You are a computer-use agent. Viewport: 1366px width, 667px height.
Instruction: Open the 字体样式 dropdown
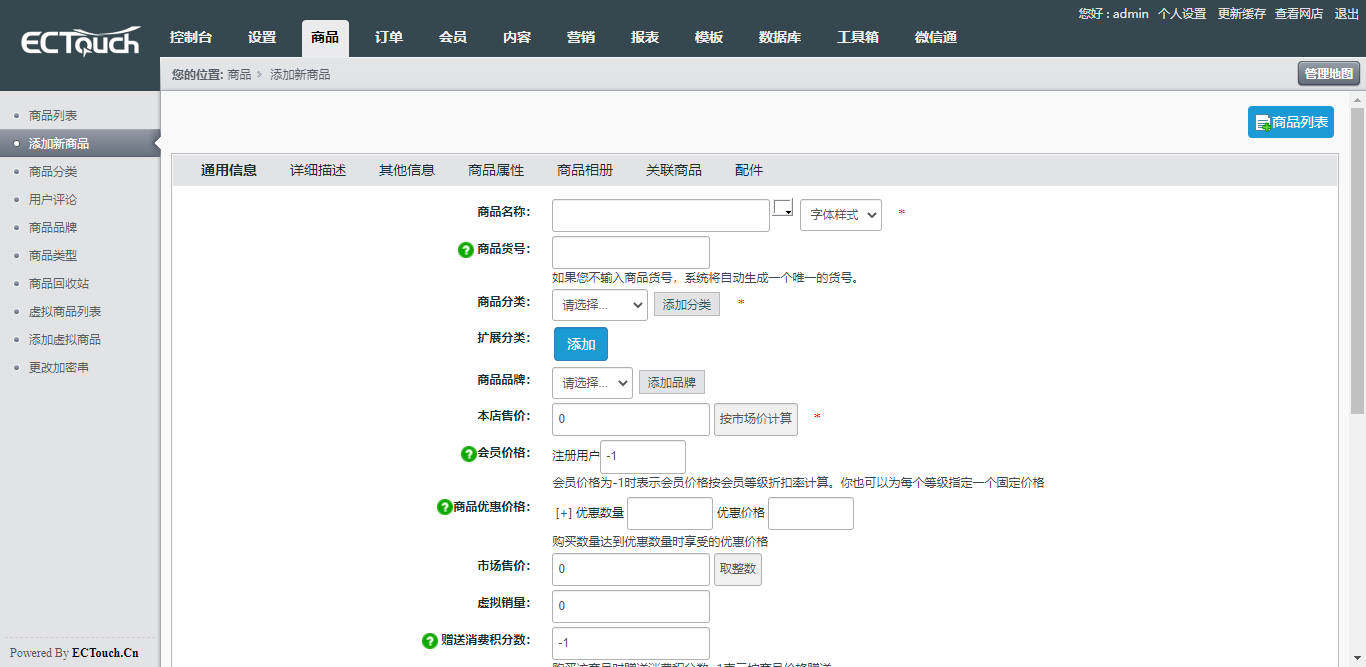coord(841,215)
